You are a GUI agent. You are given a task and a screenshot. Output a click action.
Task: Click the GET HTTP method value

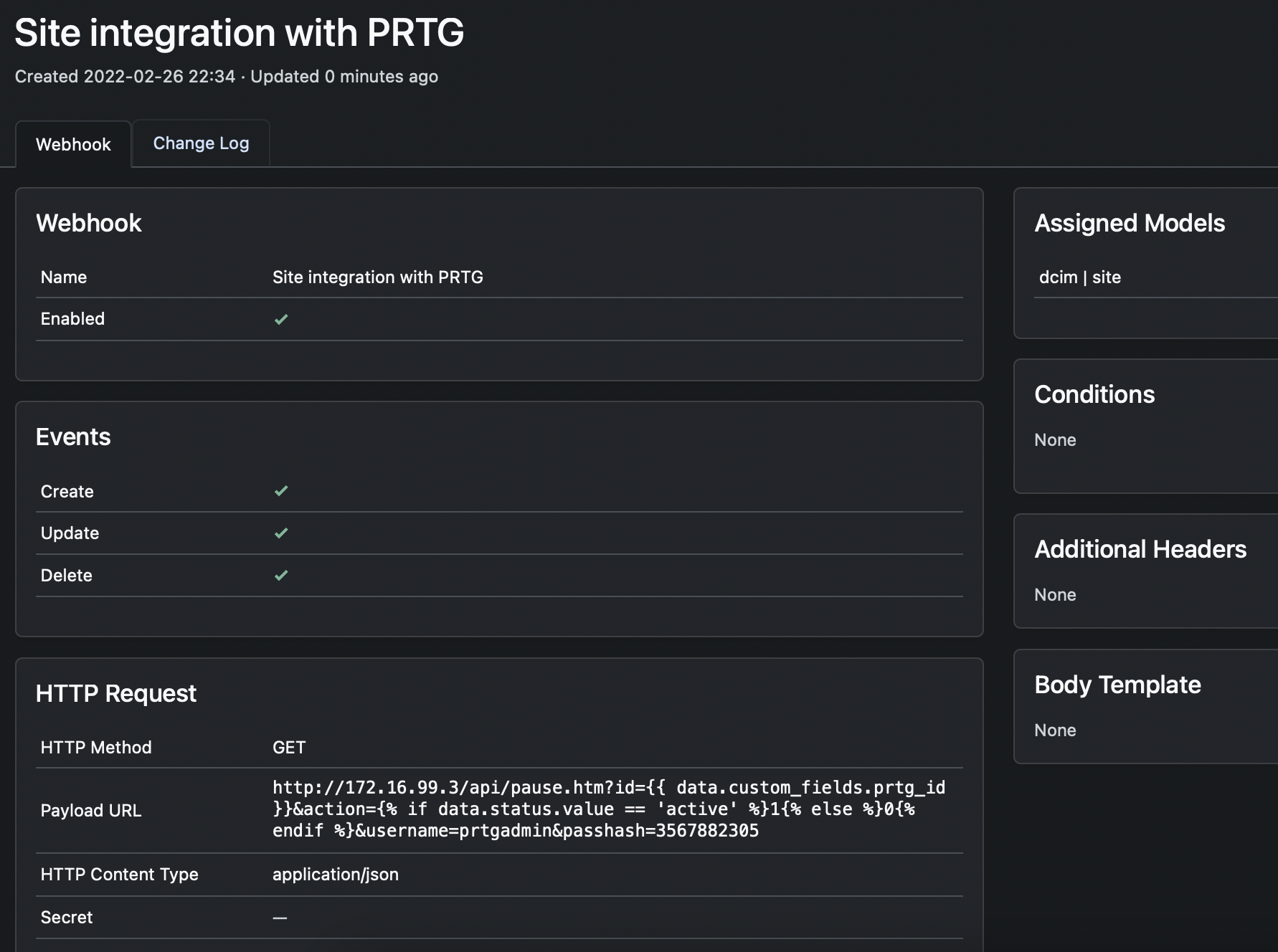[x=289, y=748]
